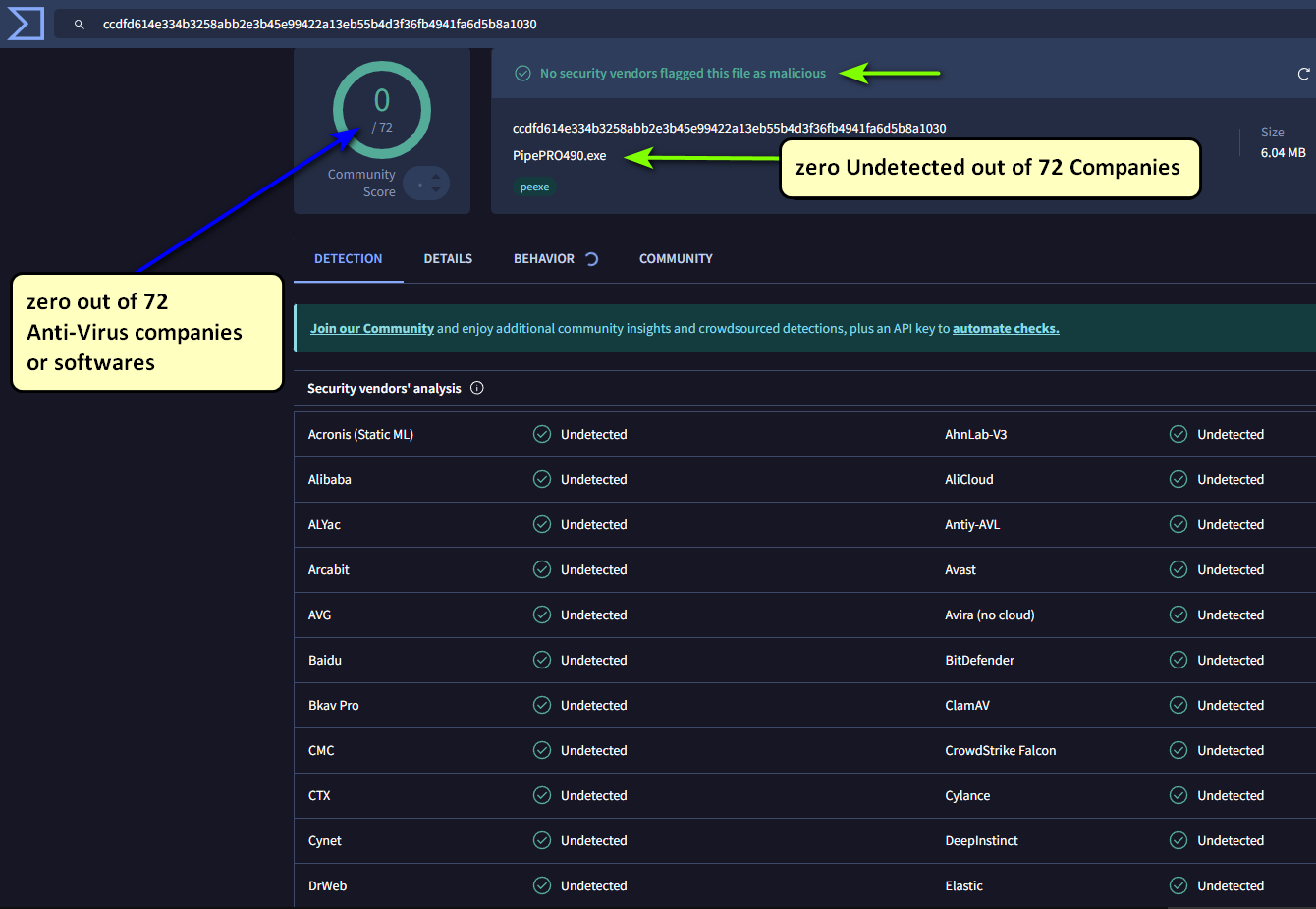Switch to the COMMUNITY tab
The height and width of the screenshot is (909, 1316).
[676, 259]
